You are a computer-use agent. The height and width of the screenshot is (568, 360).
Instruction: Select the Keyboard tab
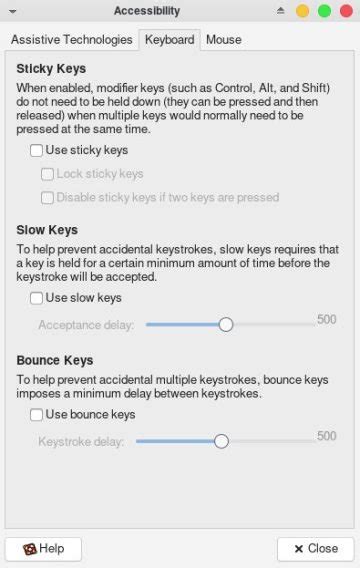pos(169,39)
